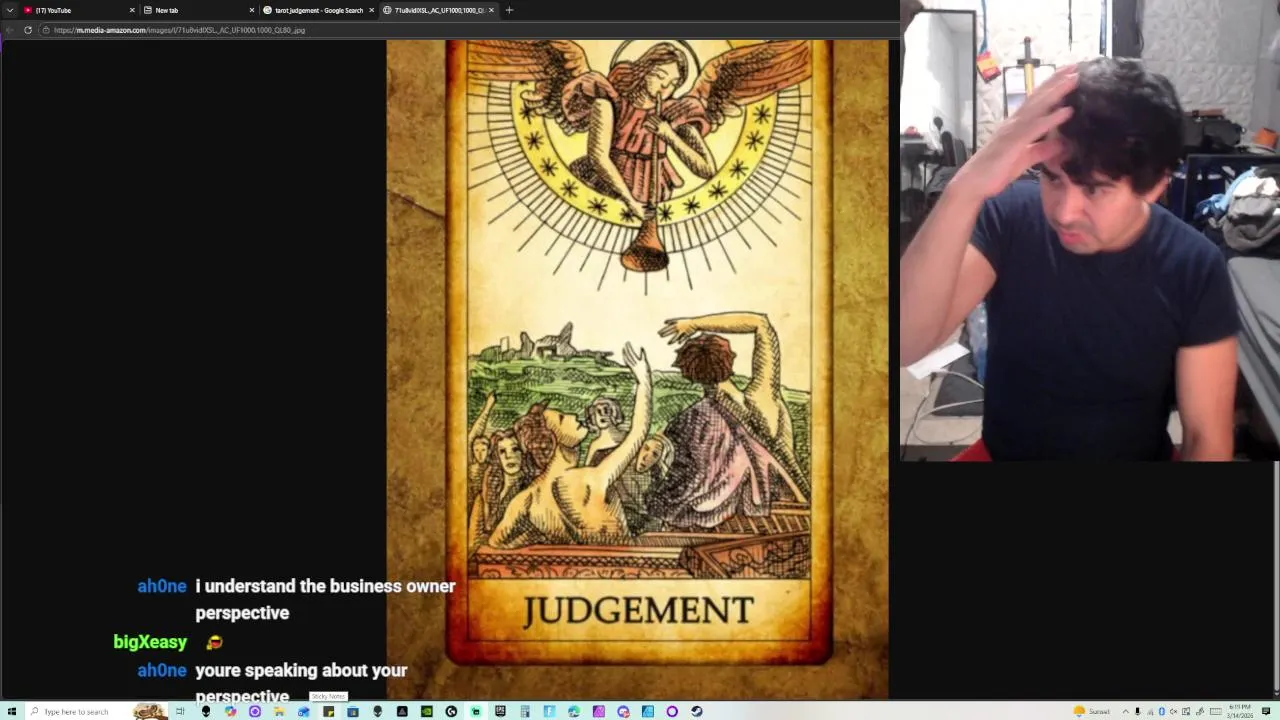Click the username bigXeasy in chat
Viewport: 1280px width, 720px height.
click(150, 642)
